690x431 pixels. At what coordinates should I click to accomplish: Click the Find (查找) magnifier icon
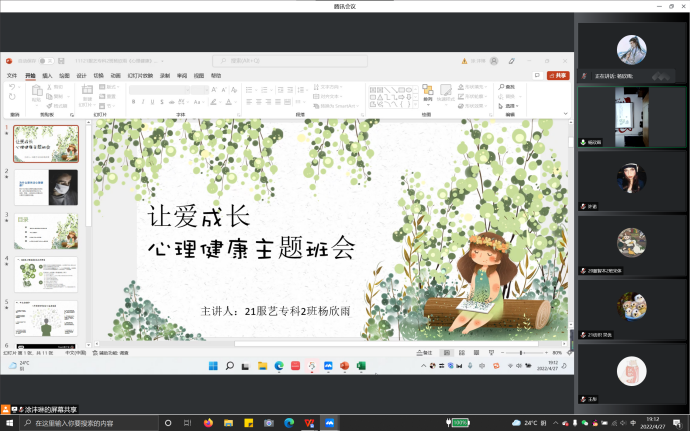[x=501, y=87]
